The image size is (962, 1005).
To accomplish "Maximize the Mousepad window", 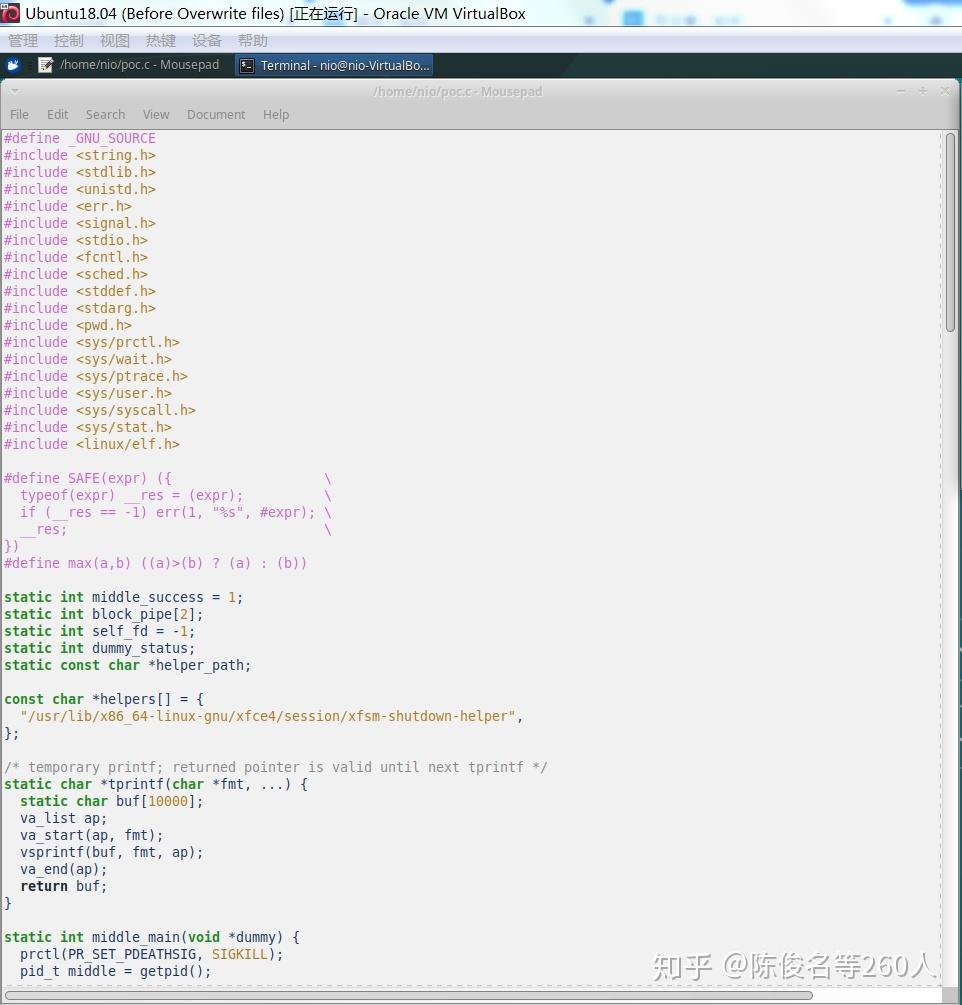I will point(923,91).
